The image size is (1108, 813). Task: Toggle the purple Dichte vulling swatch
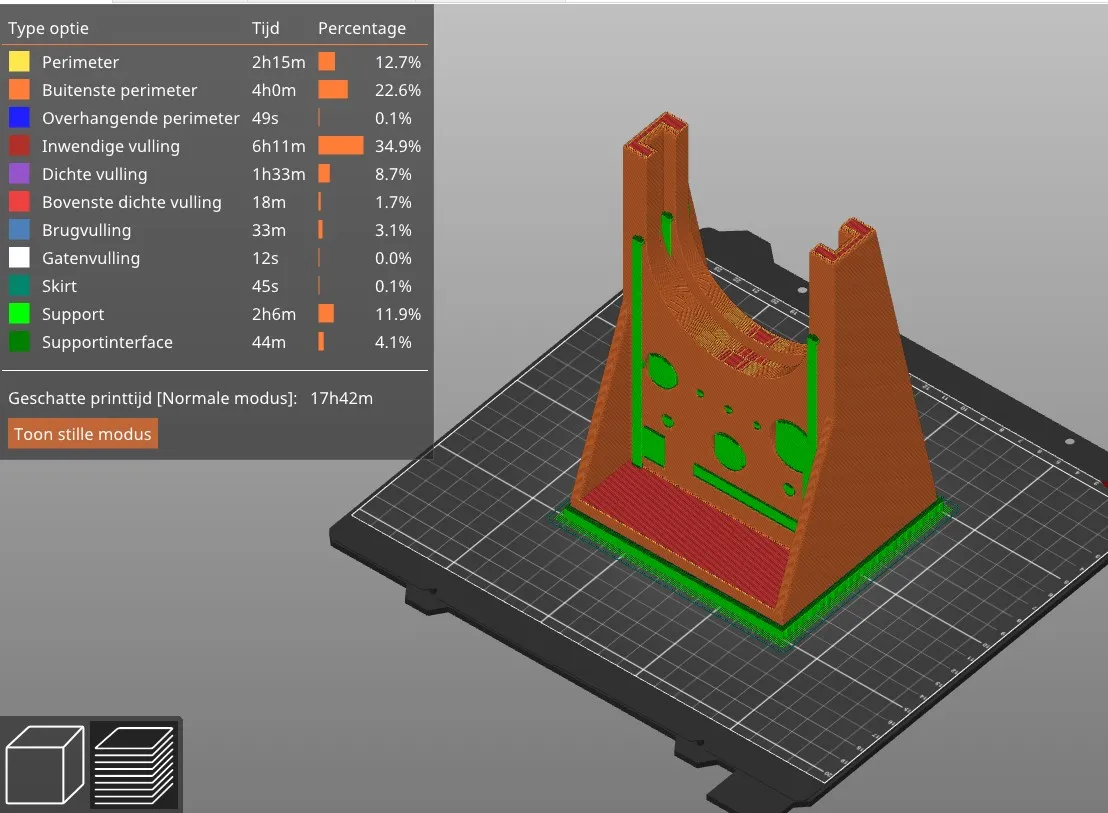(19, 174)
